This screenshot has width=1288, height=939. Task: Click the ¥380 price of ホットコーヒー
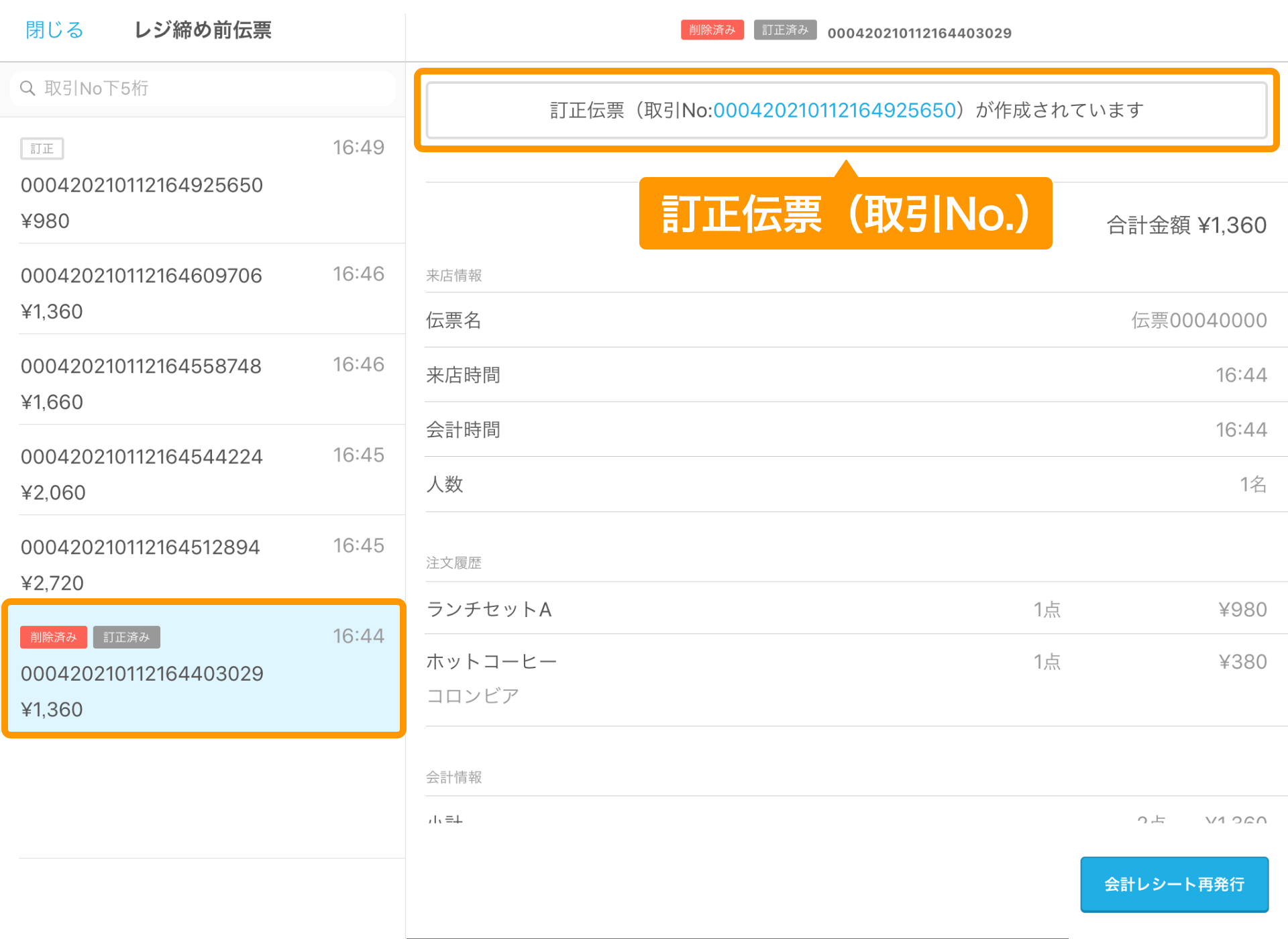[1242, 661]
